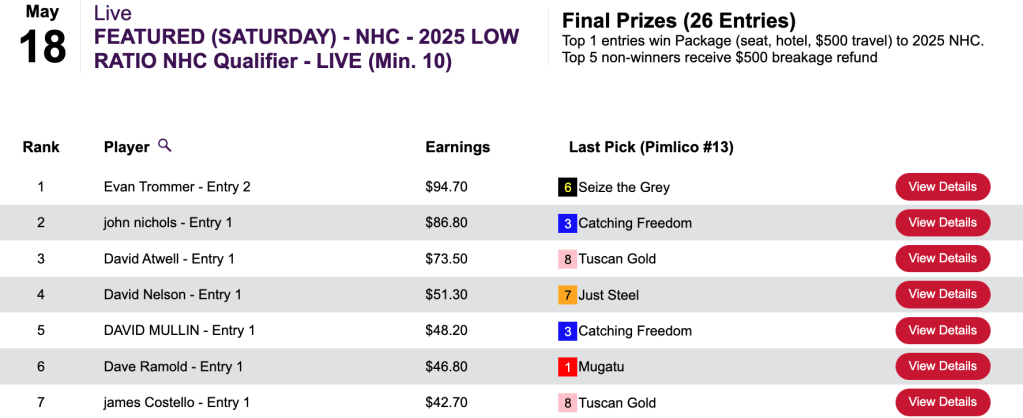View details for Evan Trommer Entry 2
The width and height of the screenshot is (1023, 418).
942,187
